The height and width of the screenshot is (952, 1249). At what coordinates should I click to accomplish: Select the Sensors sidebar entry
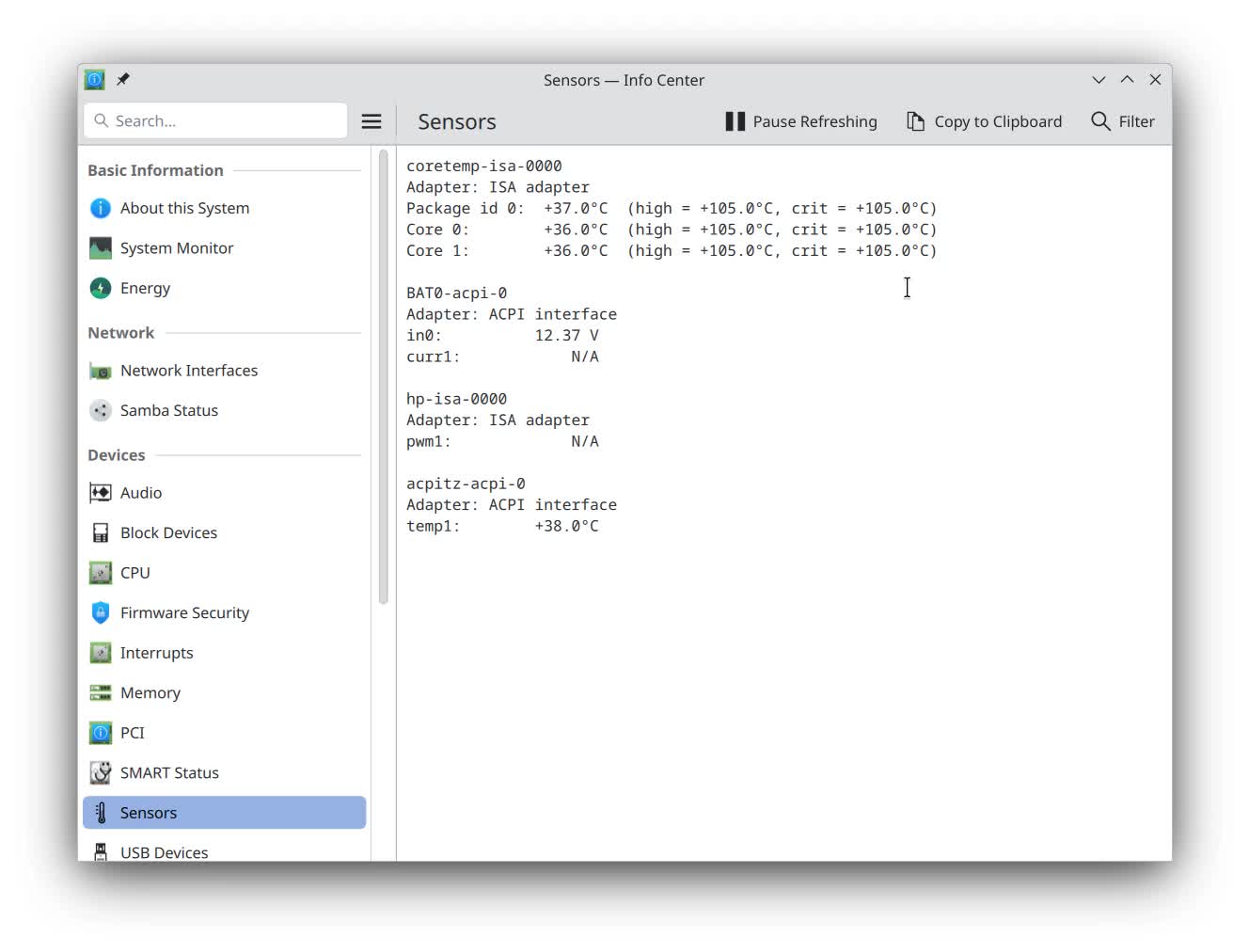point(224,813)
